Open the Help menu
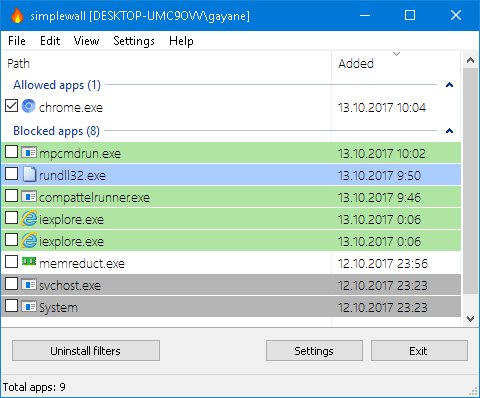The height and width of the screenshot is (398, 480). (181, 41)
